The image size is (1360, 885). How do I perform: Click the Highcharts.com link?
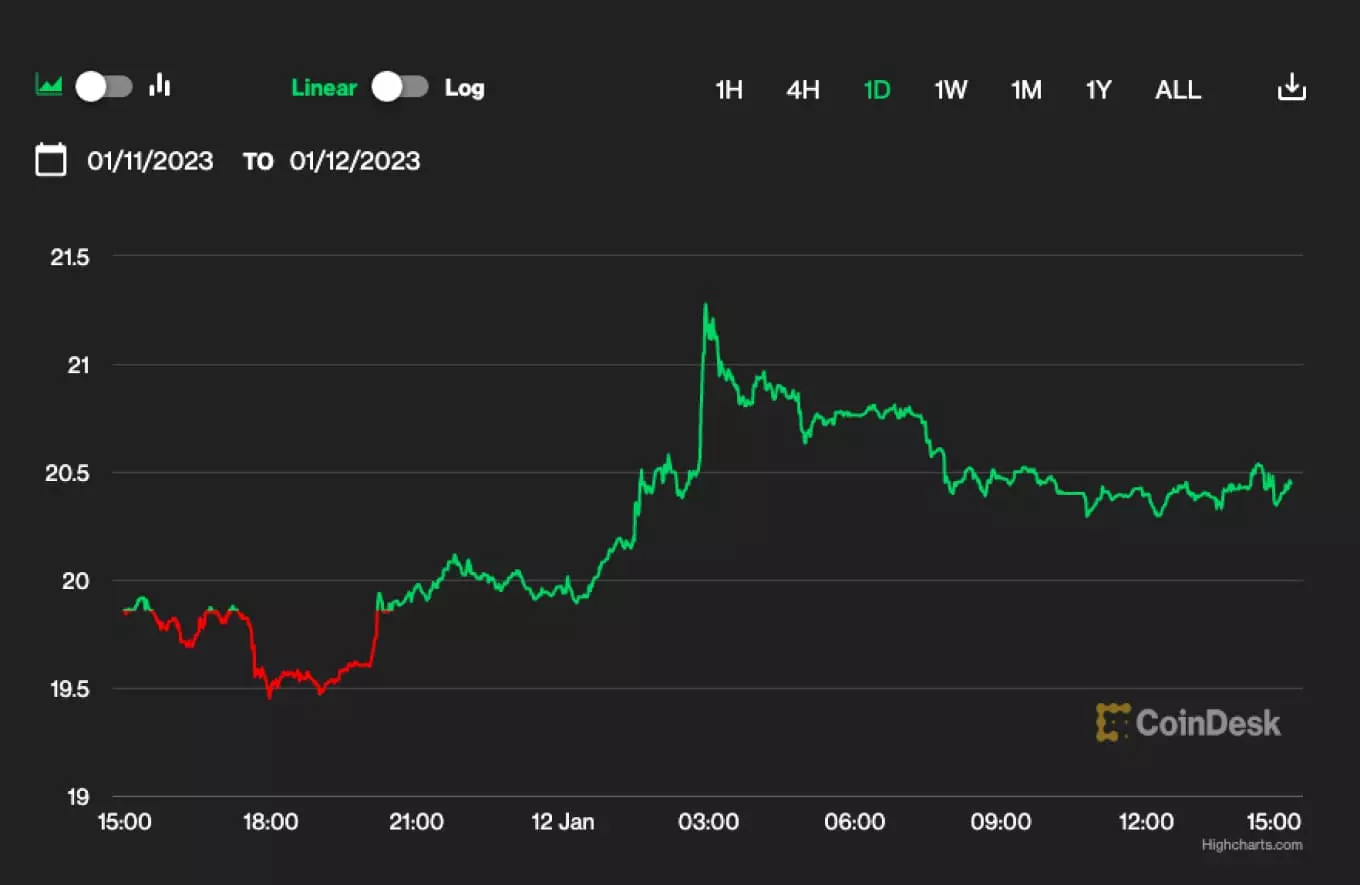pyautogui.click(x=1249, y=845)
